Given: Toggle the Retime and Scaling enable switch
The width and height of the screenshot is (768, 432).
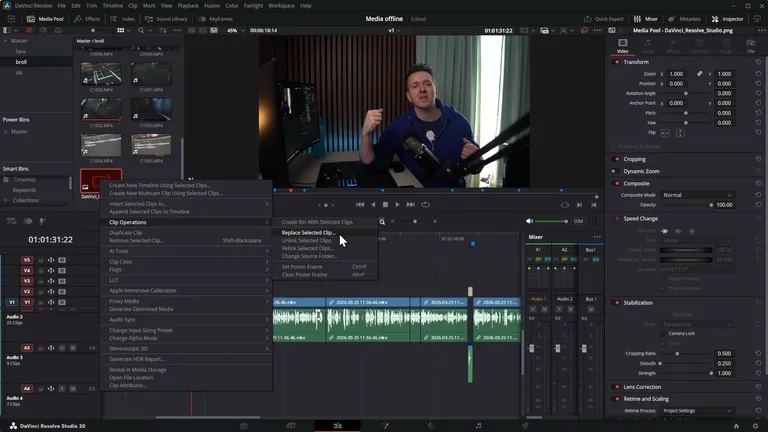Looking at the screenshot, I should pos(617,399).
